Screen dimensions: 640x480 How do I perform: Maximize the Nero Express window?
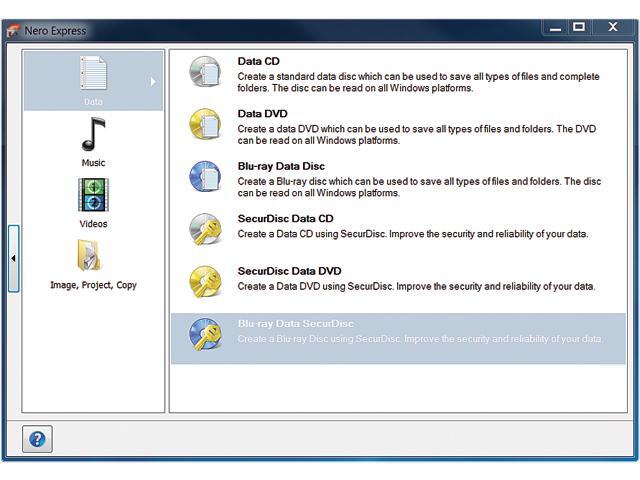579,27
